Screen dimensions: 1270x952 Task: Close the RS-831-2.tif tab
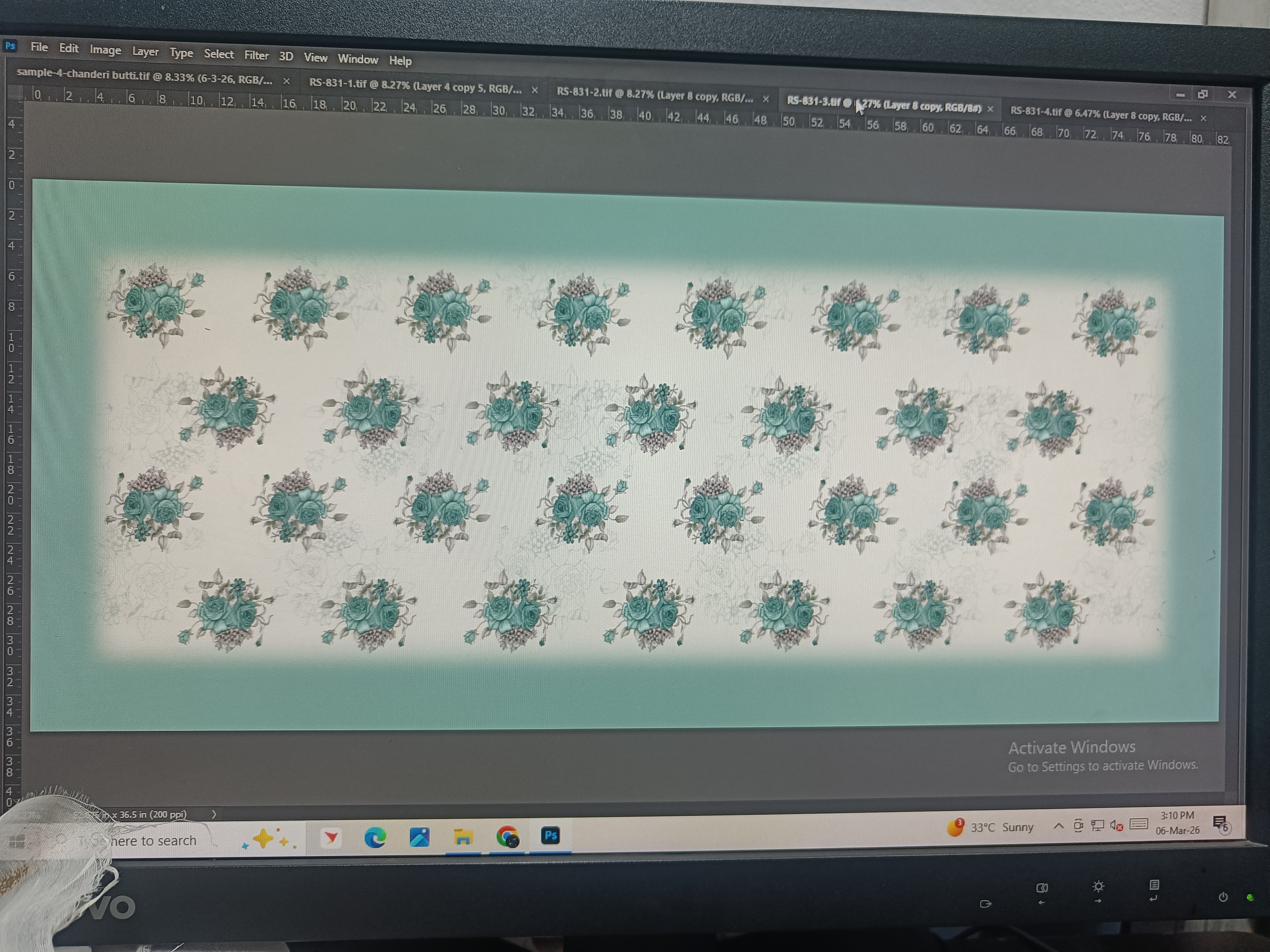pos(765,99)
